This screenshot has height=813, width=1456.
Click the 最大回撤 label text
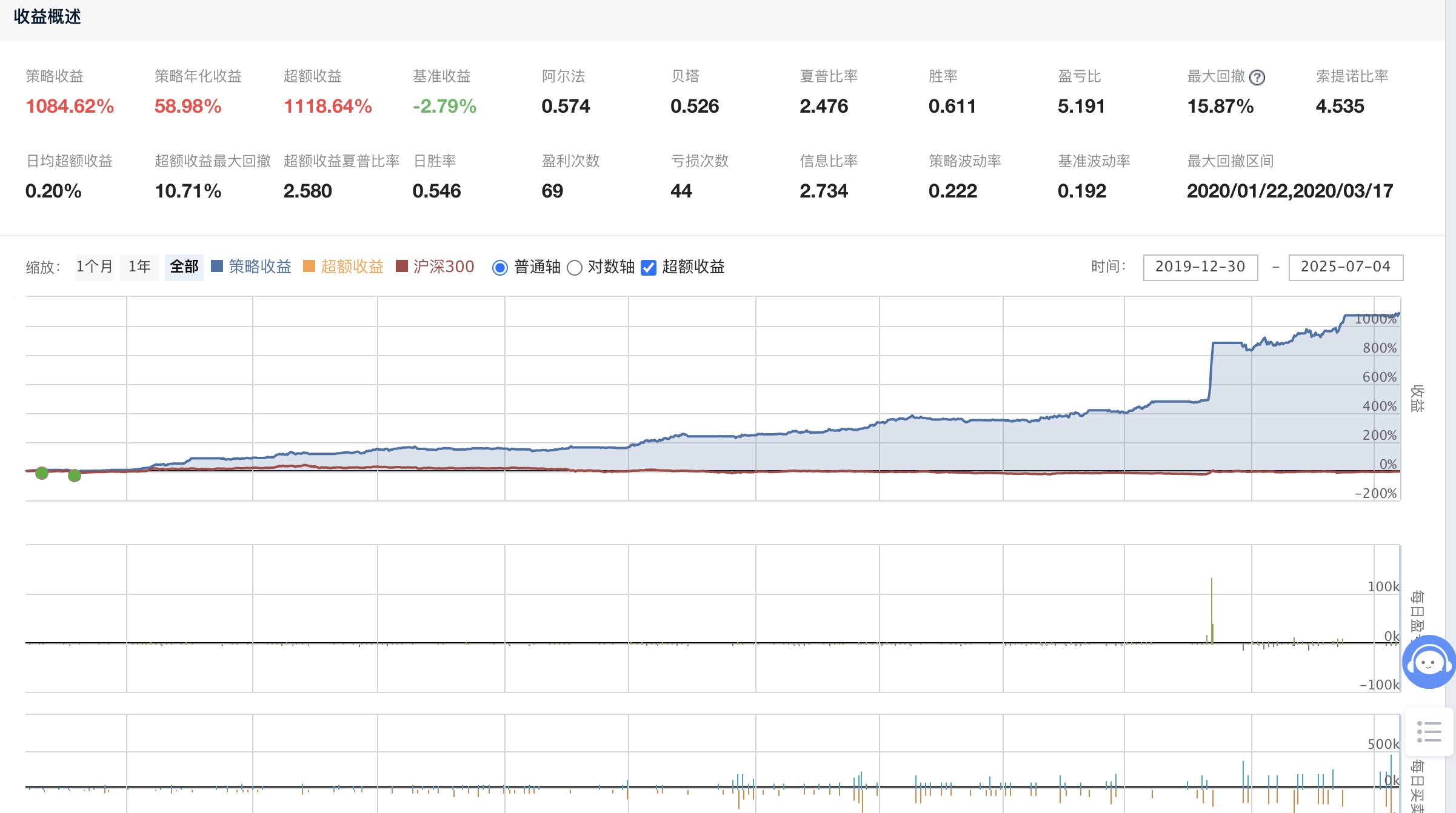[1216, 76]
